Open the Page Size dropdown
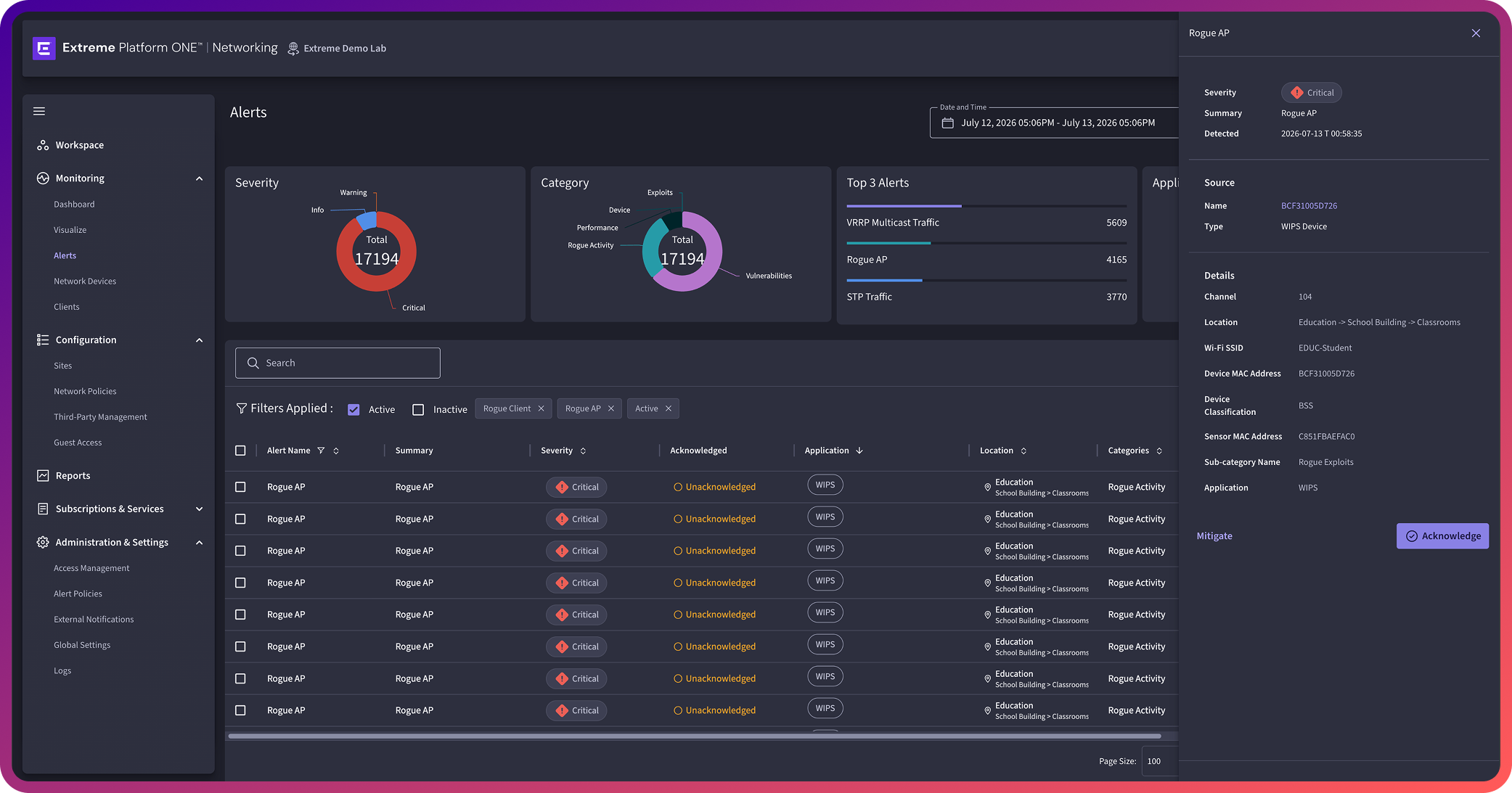 click(1160, 761)
